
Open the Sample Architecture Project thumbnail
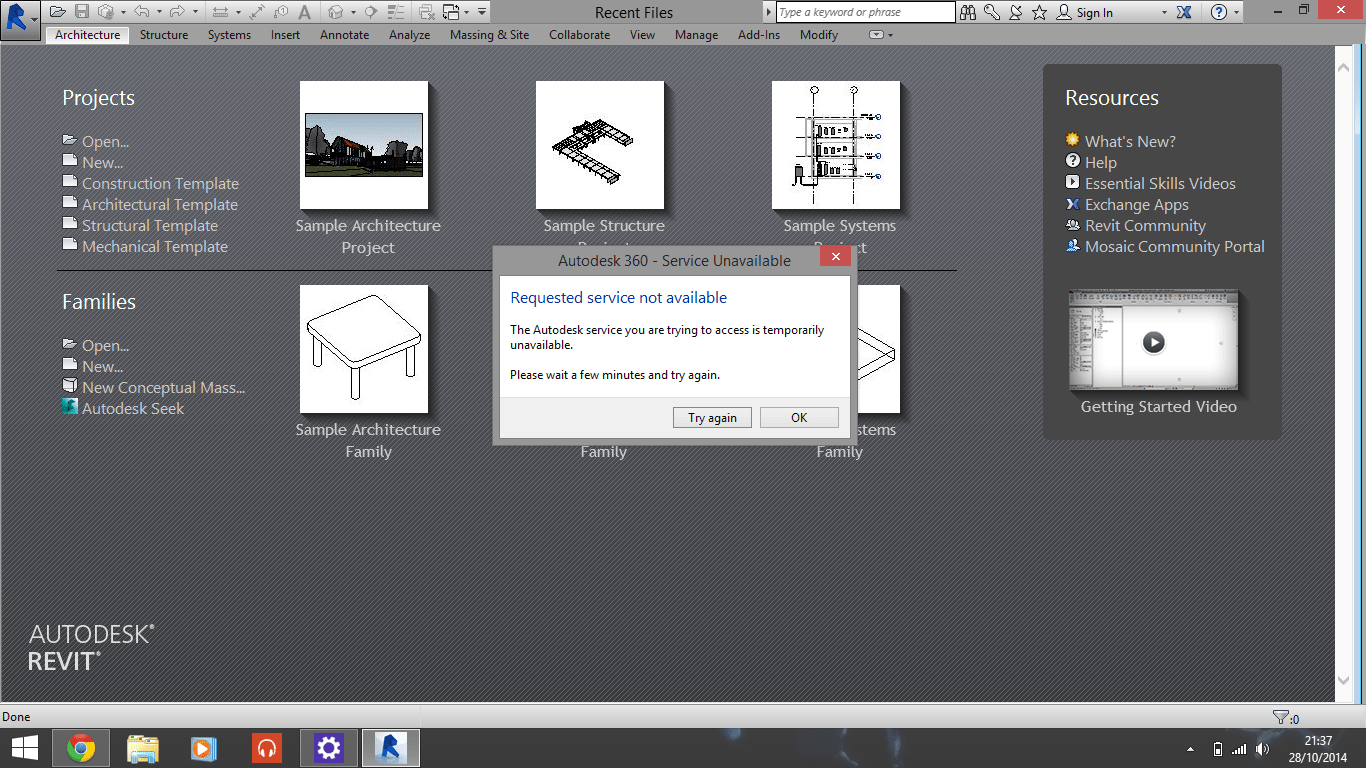pos(364,145)
